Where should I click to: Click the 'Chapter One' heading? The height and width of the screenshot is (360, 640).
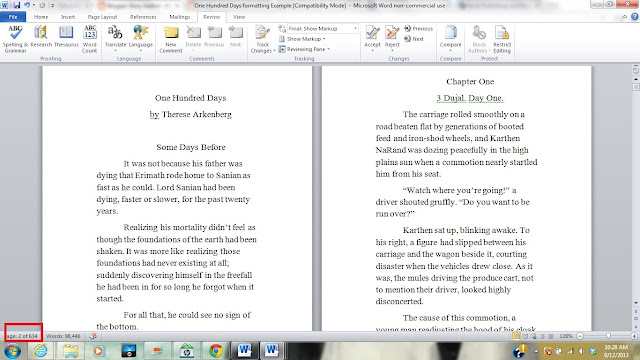[470, 82]
